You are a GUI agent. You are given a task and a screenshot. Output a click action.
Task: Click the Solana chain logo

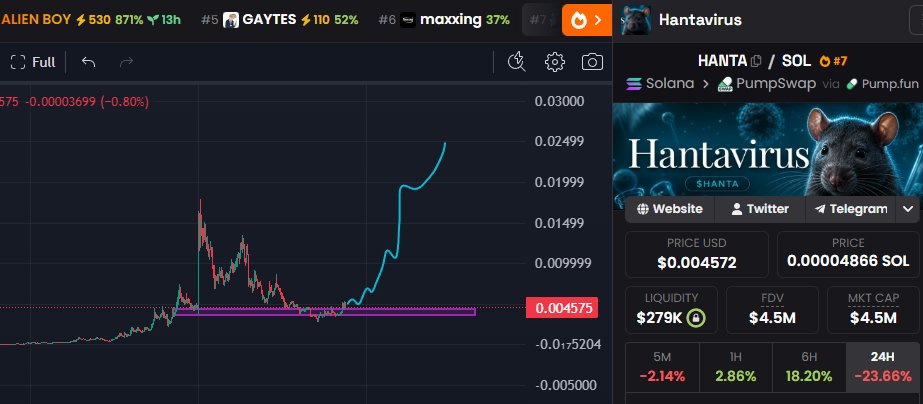coord(634,84)
